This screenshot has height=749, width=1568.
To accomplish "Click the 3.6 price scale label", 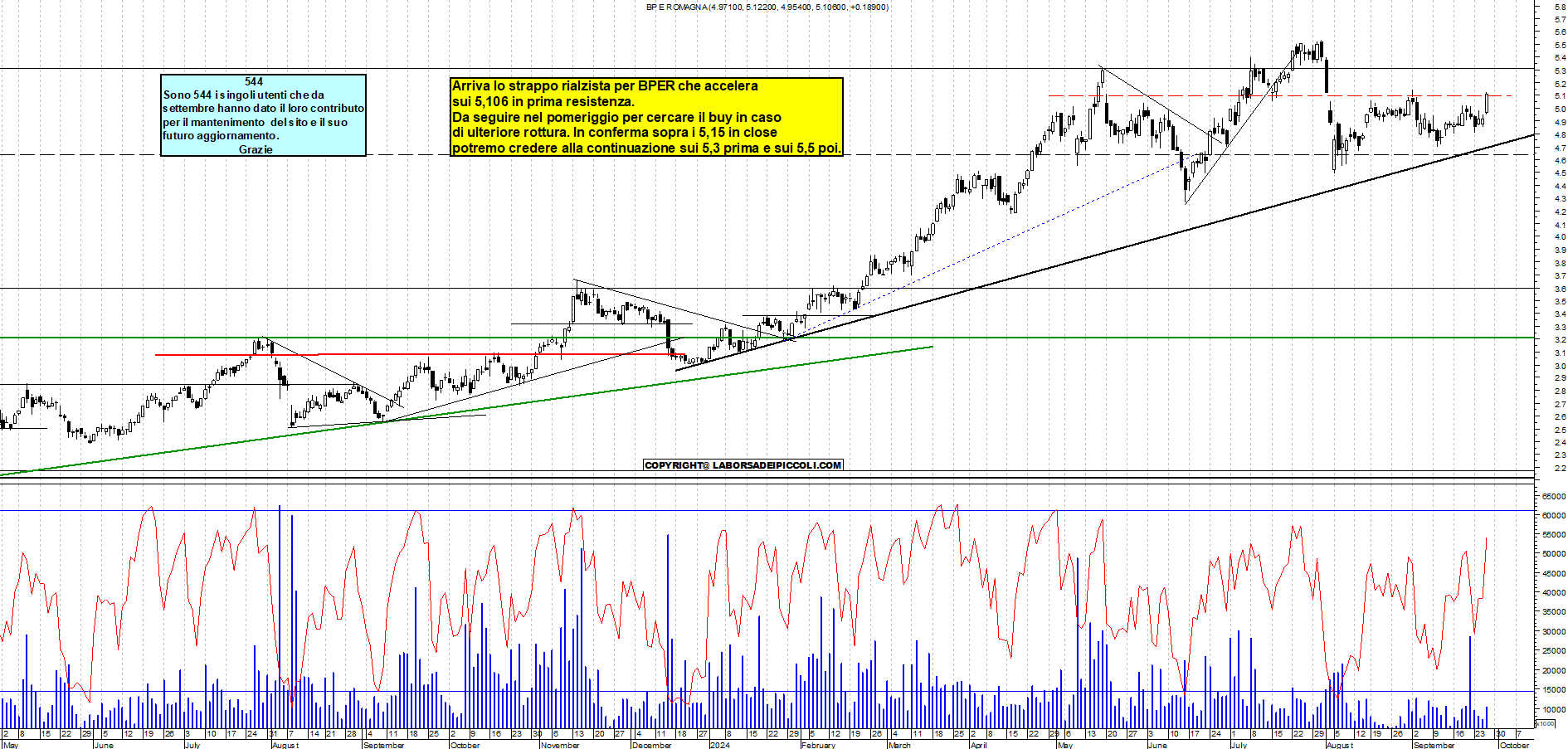I will pos(1561,289).
